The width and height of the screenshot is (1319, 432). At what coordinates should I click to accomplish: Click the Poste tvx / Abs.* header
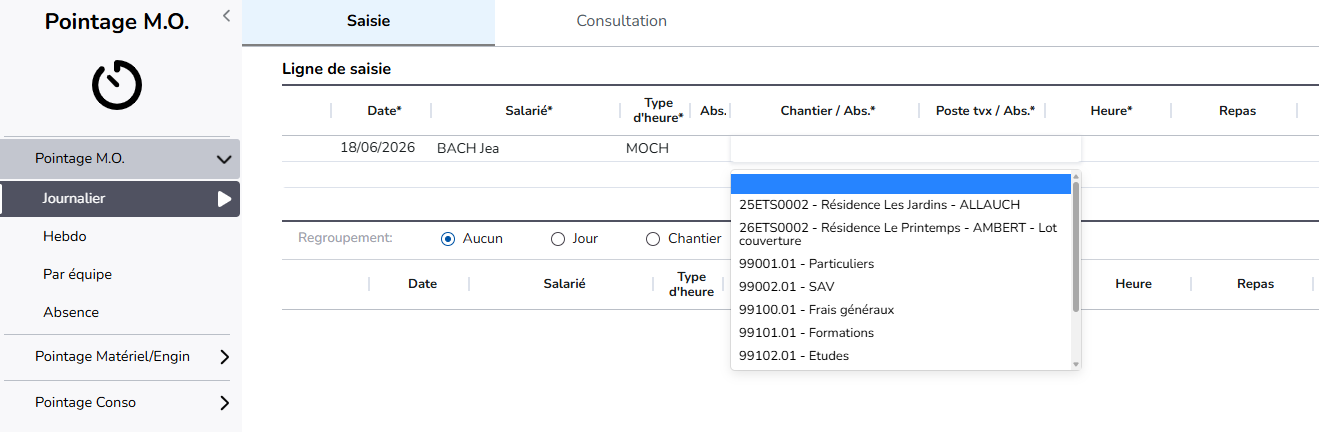985,111
